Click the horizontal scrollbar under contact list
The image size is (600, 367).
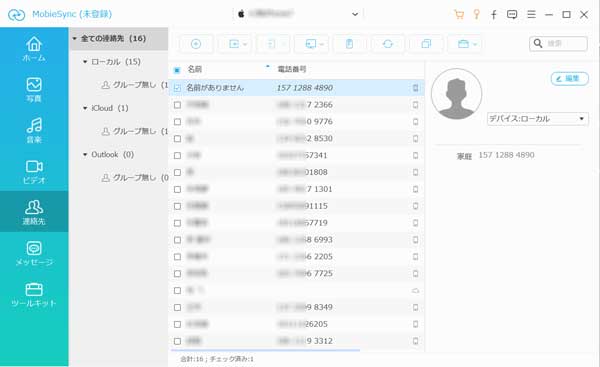pyautogui.click(x=265, y=350)
